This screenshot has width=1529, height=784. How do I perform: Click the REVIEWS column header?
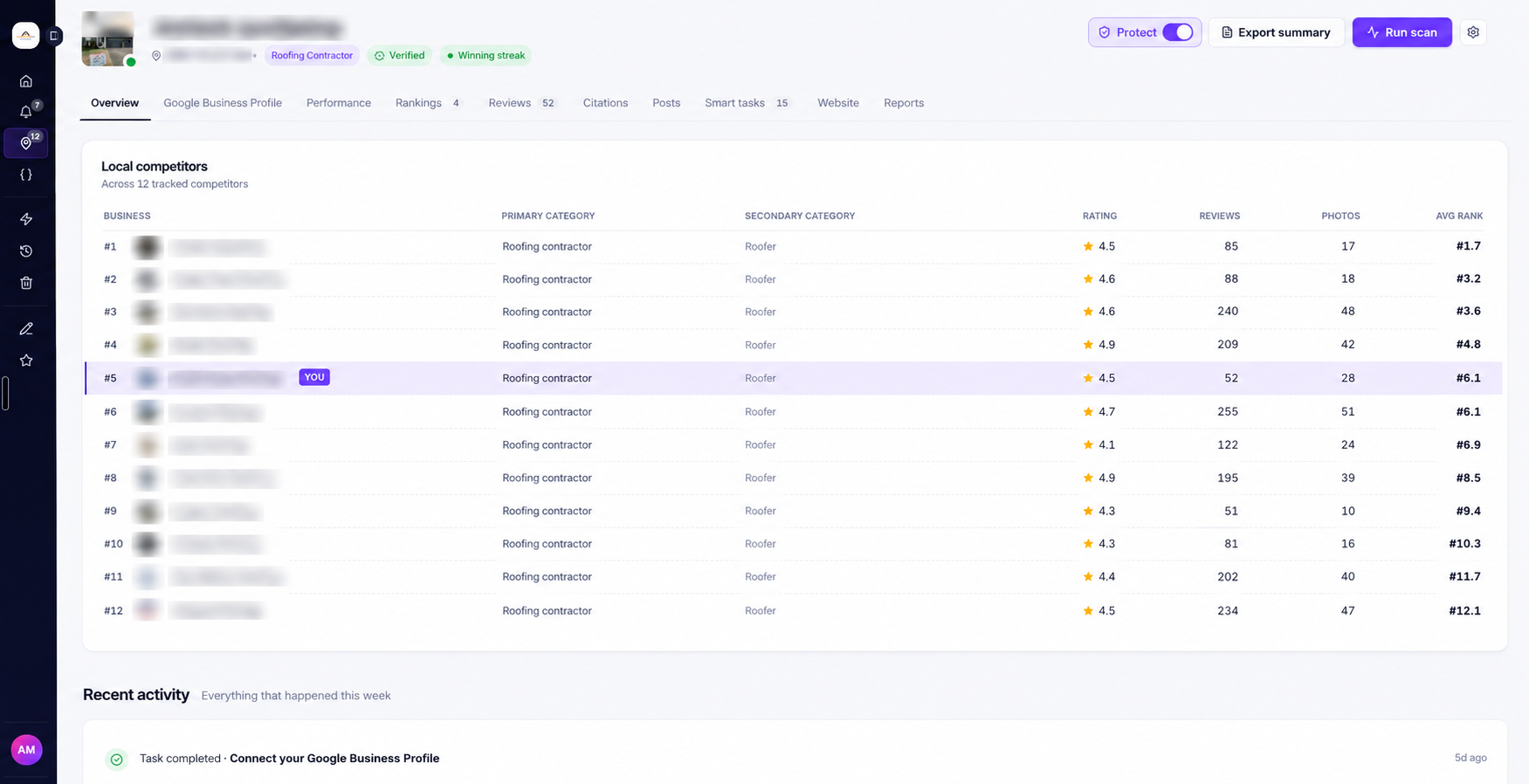(1219, 216)
